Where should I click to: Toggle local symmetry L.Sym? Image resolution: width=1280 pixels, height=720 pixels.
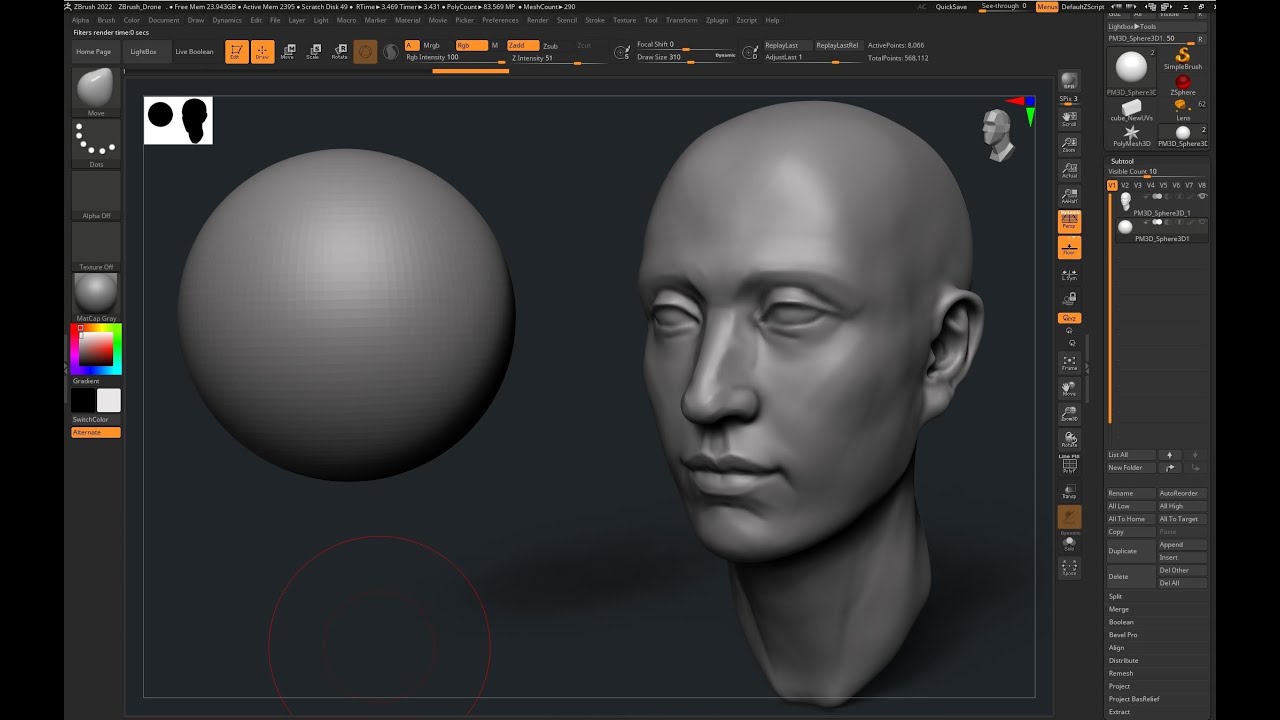pos(1069,274)
